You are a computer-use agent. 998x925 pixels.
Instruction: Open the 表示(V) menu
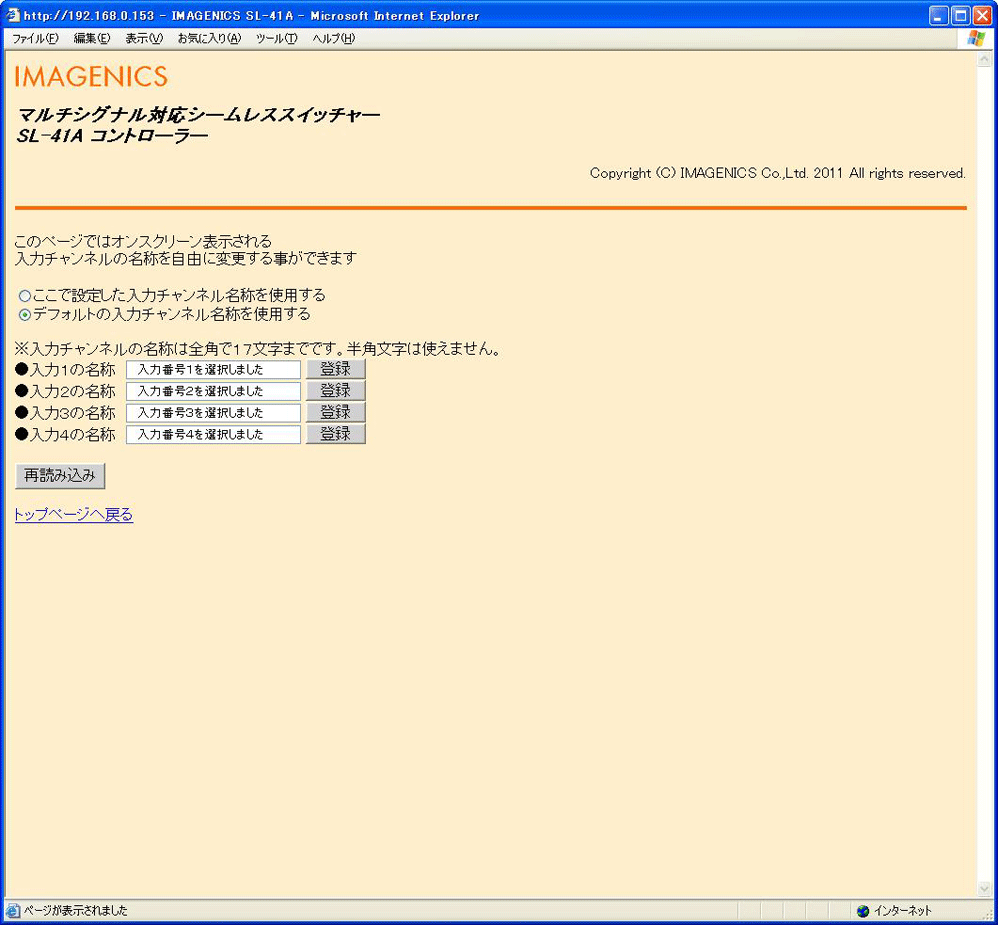click(144, 39)
